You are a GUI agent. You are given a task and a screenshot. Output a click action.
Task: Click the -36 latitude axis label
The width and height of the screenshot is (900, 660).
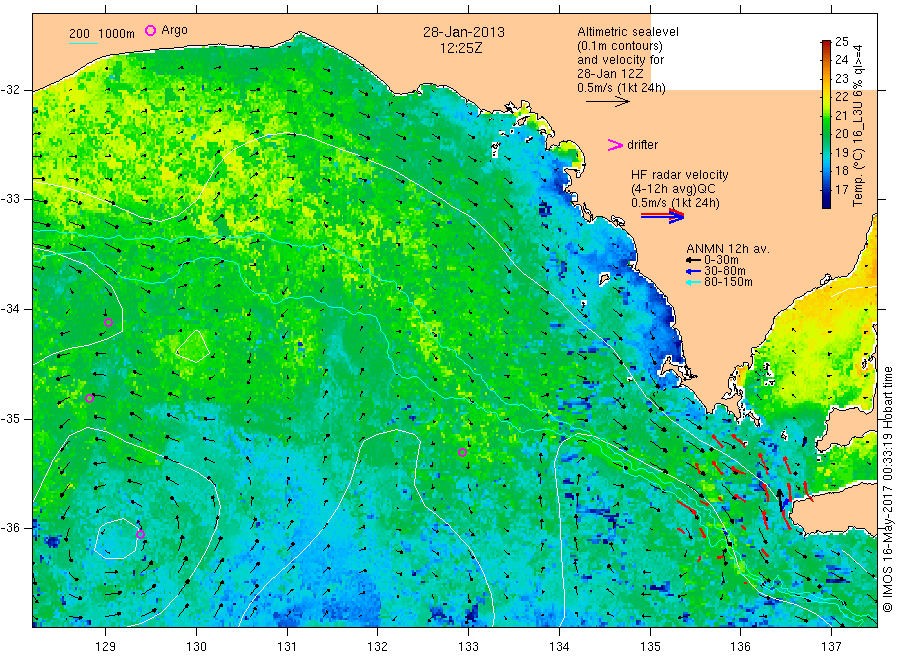(10, 528)
